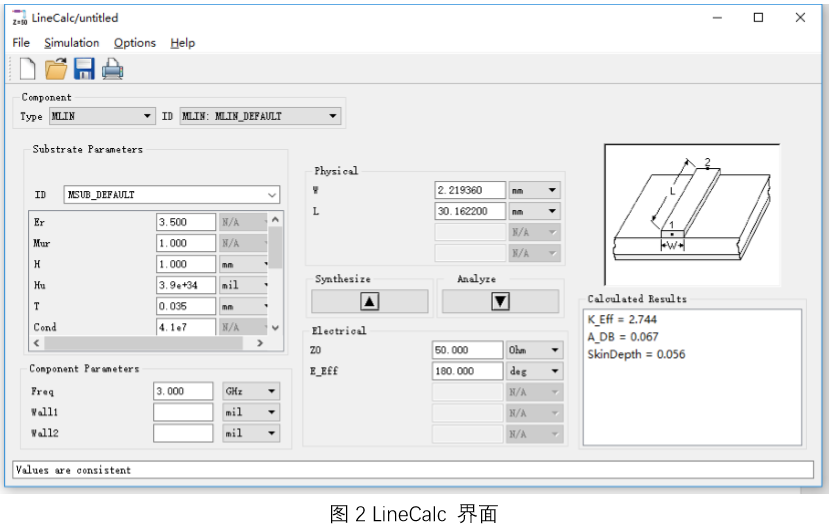Viewport: 831px width, 529px height.
Task: Open the Options menu
Action: (134, 43)
